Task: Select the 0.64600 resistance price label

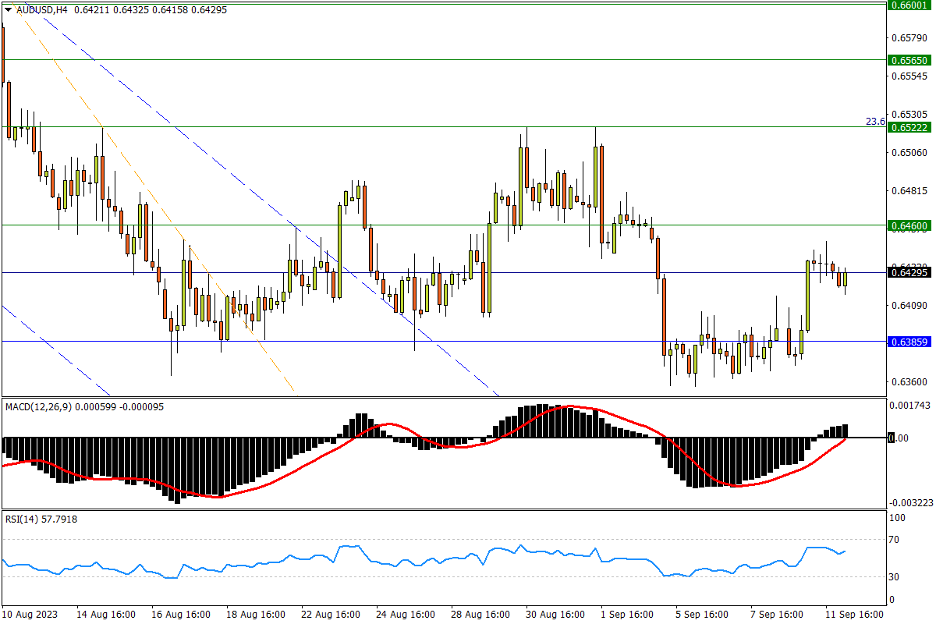Action: (x=909, y=226)
